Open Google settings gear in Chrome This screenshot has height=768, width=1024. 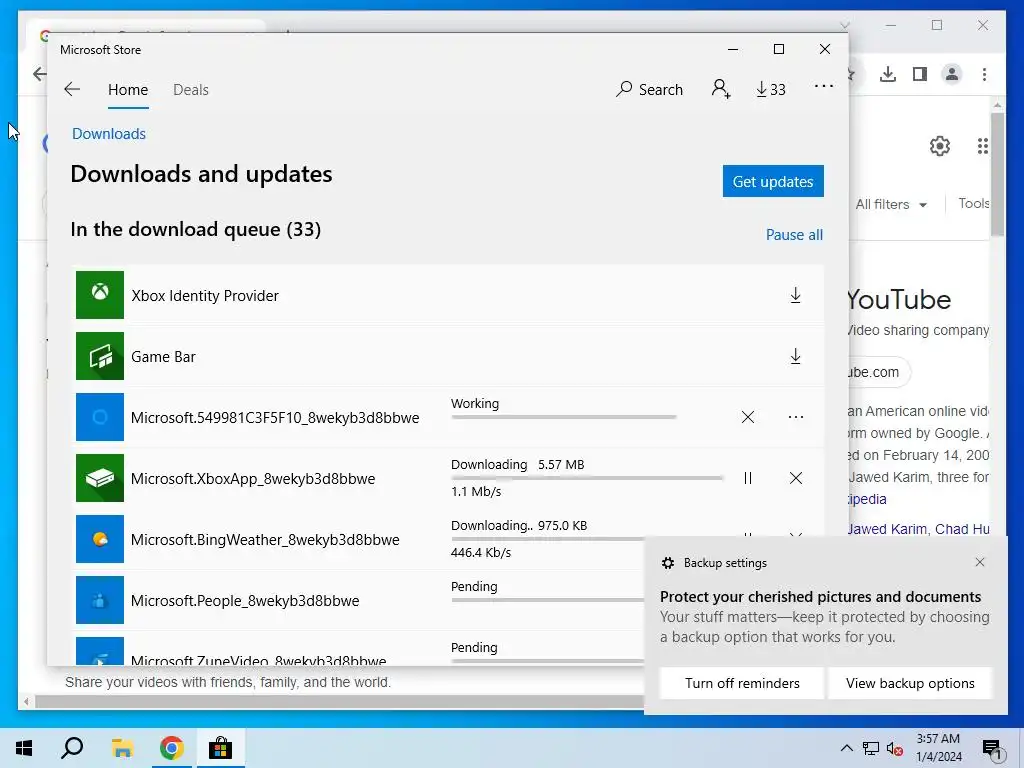(940, 146)
